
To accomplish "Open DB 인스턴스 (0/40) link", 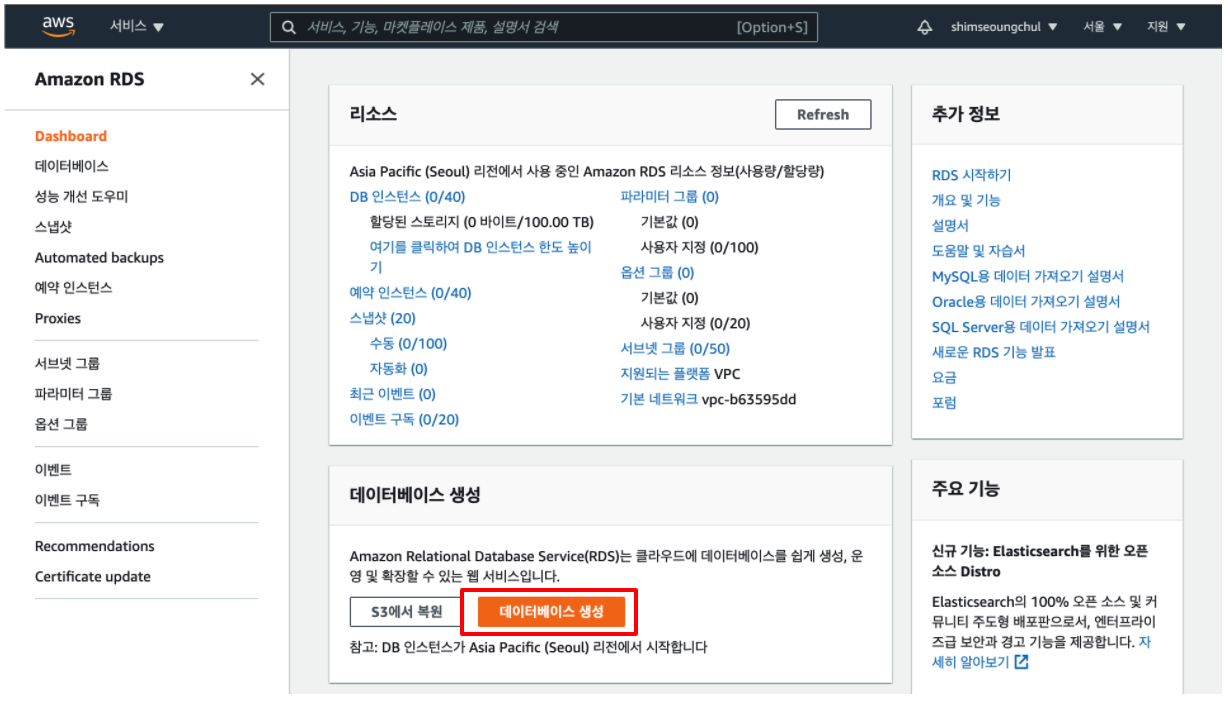I will coord(407,197).
